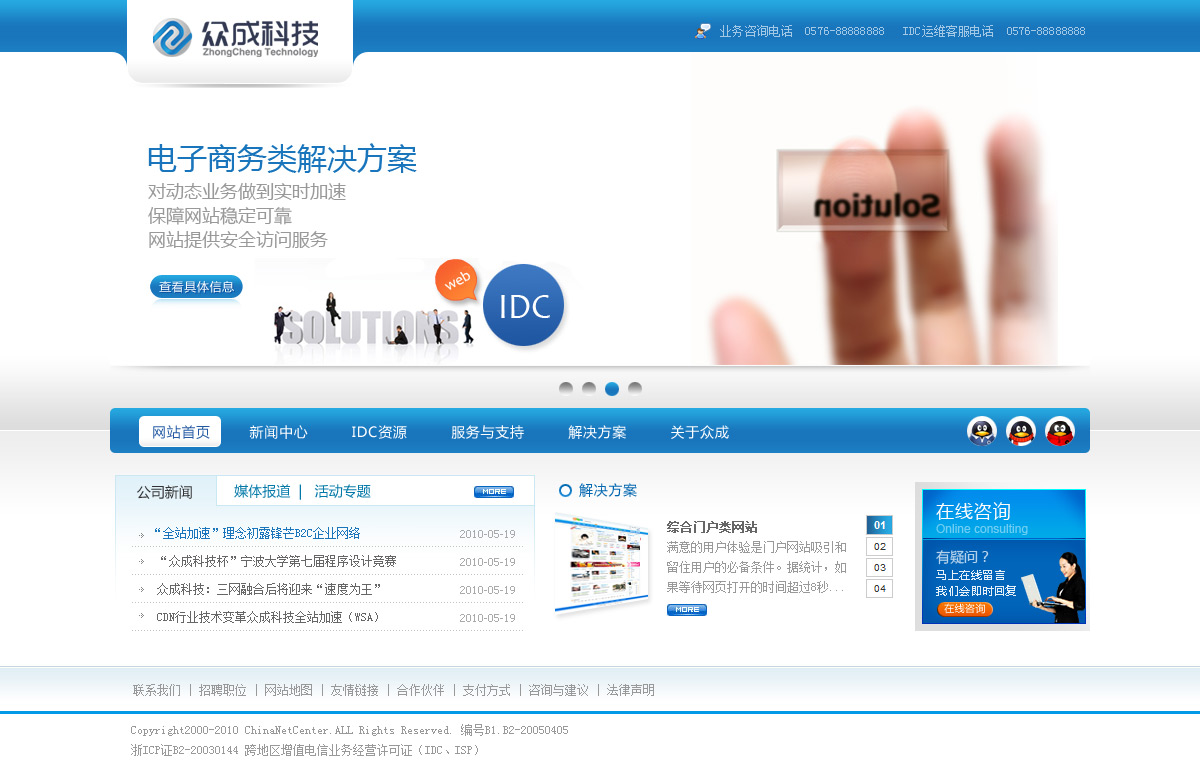Click the blue IDC circle icon
The image size is (1200, 772).
point(524,306)
